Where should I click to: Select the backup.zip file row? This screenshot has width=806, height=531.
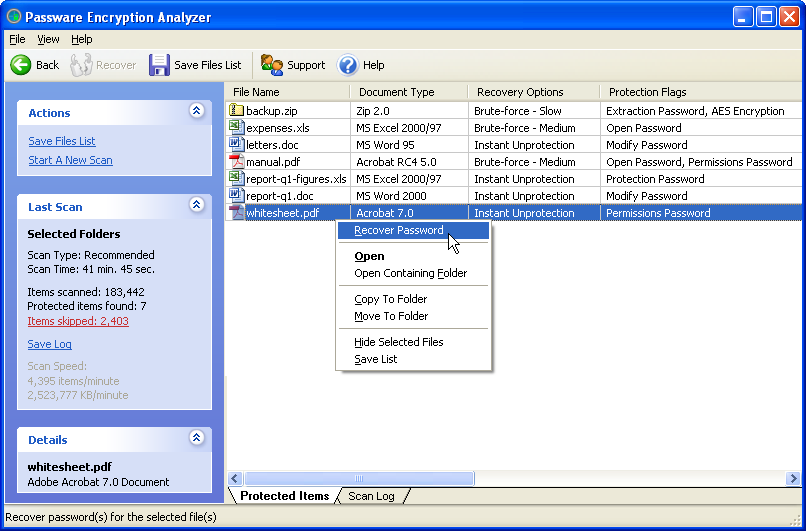point(514,111)
